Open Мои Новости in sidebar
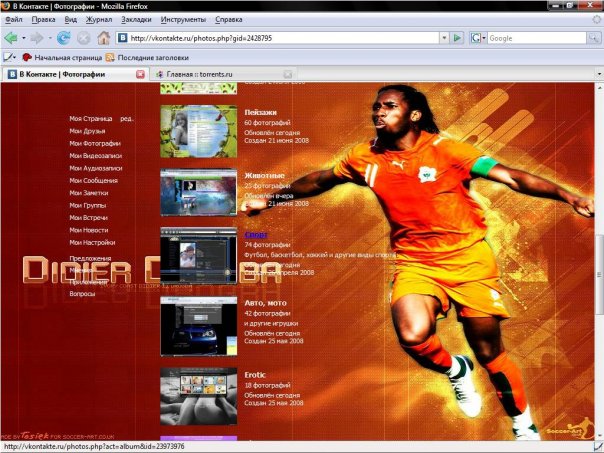The height and width of the screenshot is (453, 604). click(x=89, y=230)
